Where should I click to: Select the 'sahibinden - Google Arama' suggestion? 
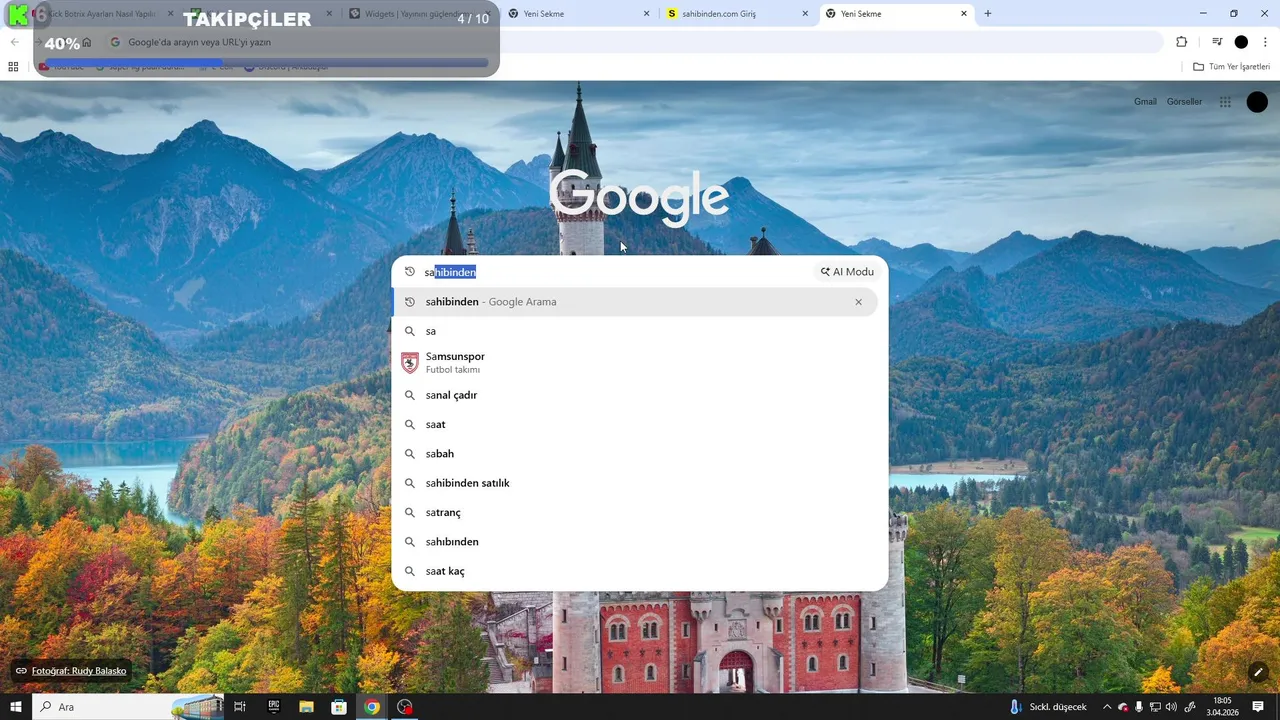click(x=635, y=302)
